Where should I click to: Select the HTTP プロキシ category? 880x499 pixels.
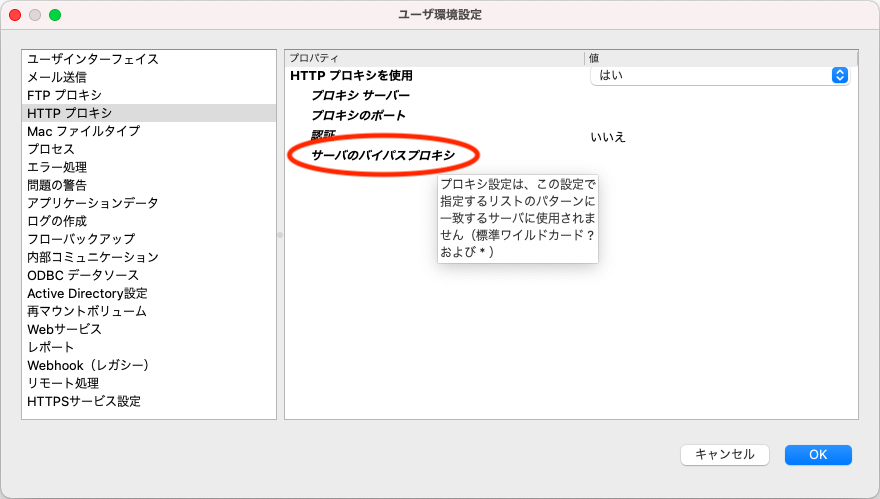click(x=149, y=113)
